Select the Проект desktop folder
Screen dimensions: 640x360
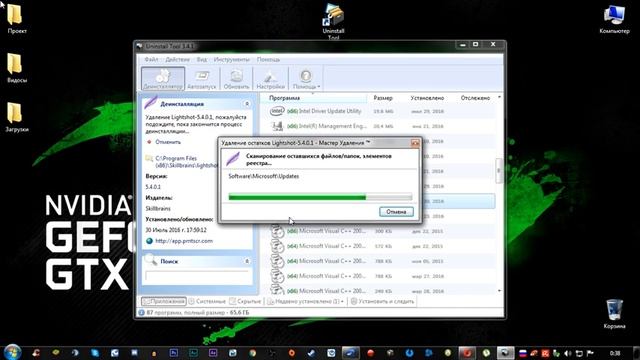tap(17, 18)
